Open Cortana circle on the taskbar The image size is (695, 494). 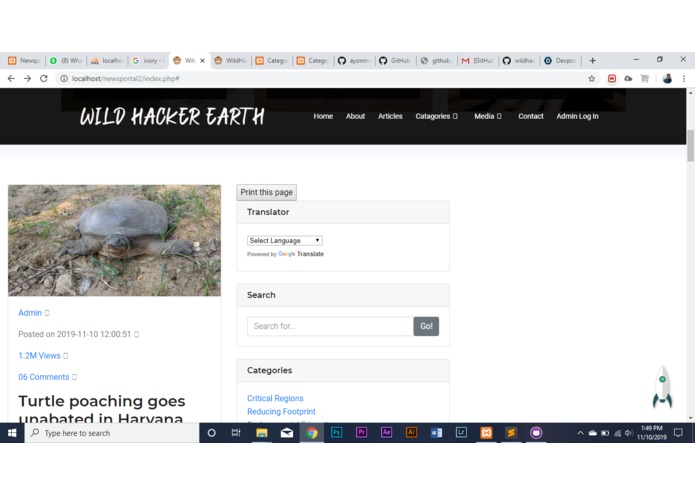[x=211, y=433]
